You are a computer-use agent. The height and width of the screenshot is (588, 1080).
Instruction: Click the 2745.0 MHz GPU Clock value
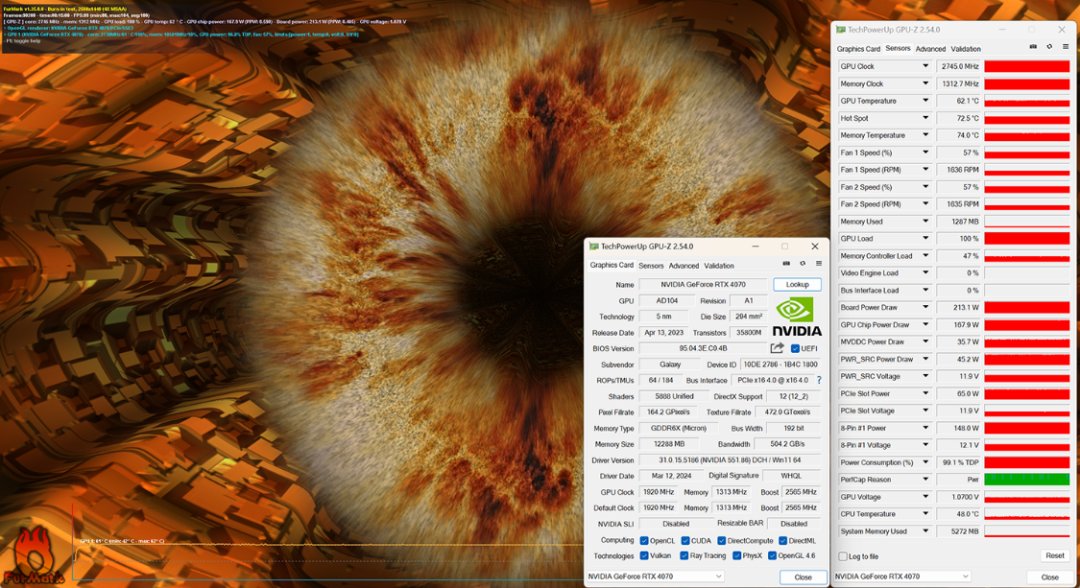click(958, 66)
